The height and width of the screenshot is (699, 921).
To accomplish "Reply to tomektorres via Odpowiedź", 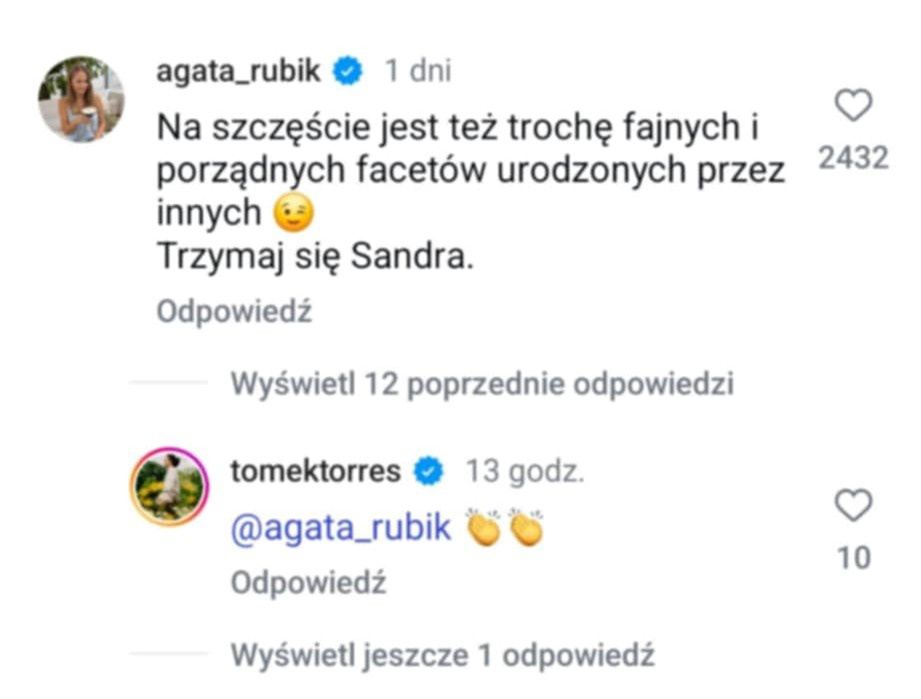I will click(308, 583).
